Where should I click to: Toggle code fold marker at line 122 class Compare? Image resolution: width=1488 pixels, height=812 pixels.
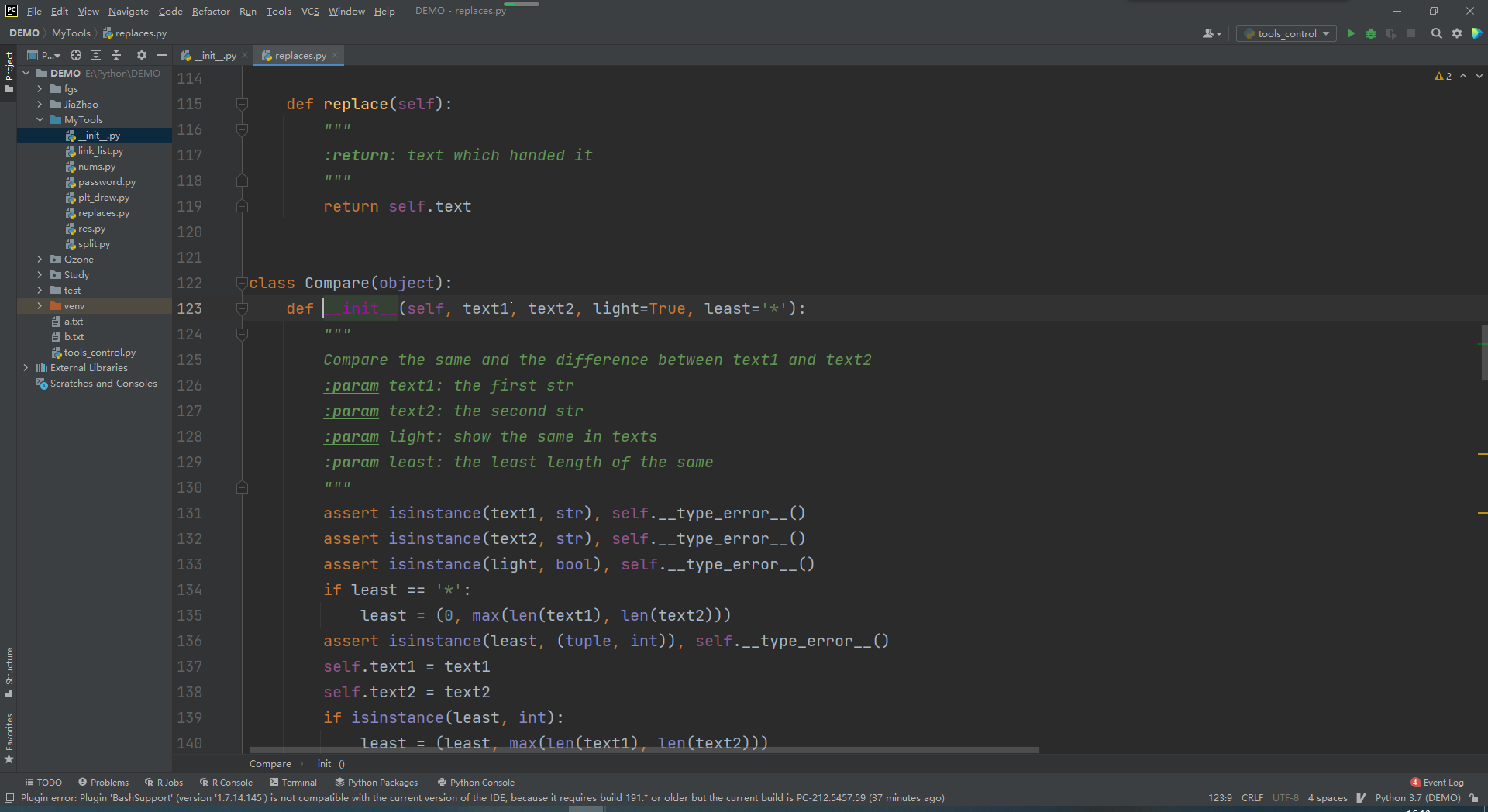pos(242,283)
